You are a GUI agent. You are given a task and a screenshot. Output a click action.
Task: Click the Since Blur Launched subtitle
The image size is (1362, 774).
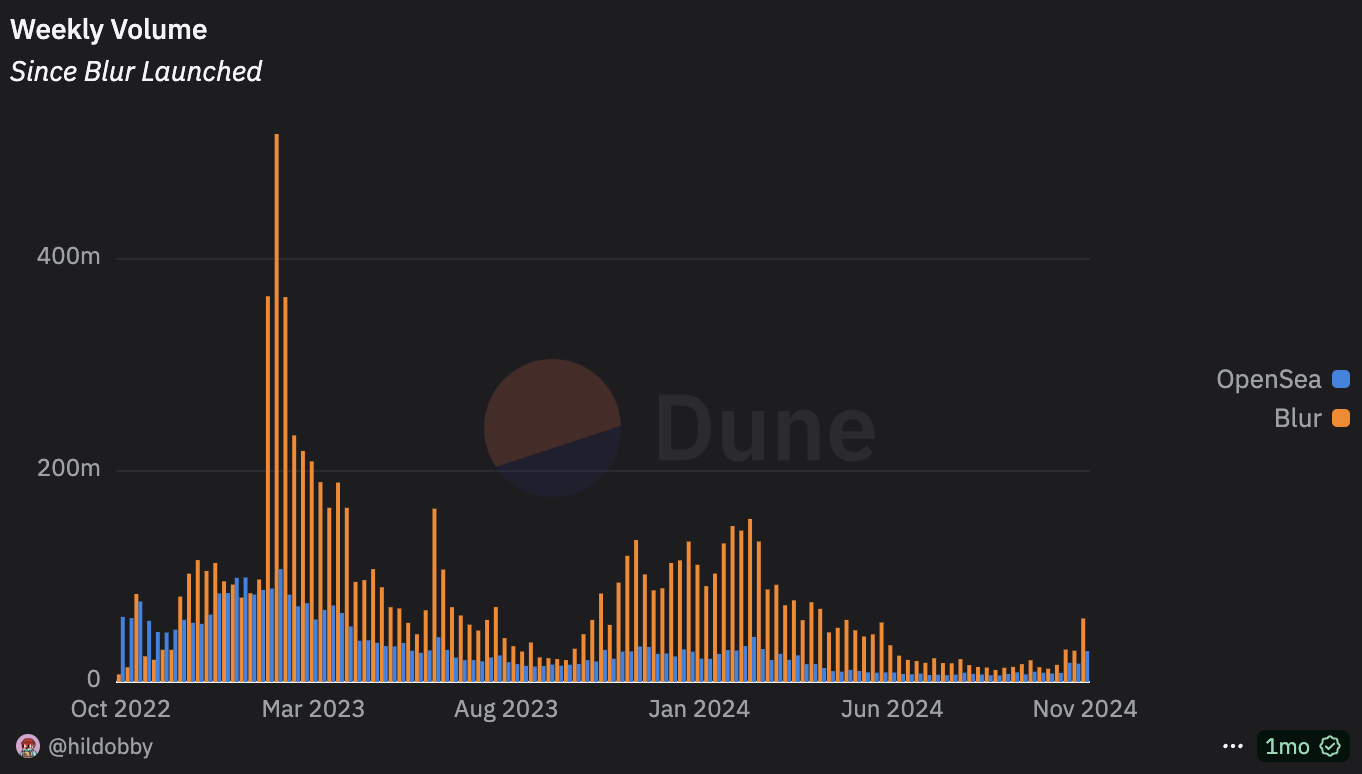136,72
